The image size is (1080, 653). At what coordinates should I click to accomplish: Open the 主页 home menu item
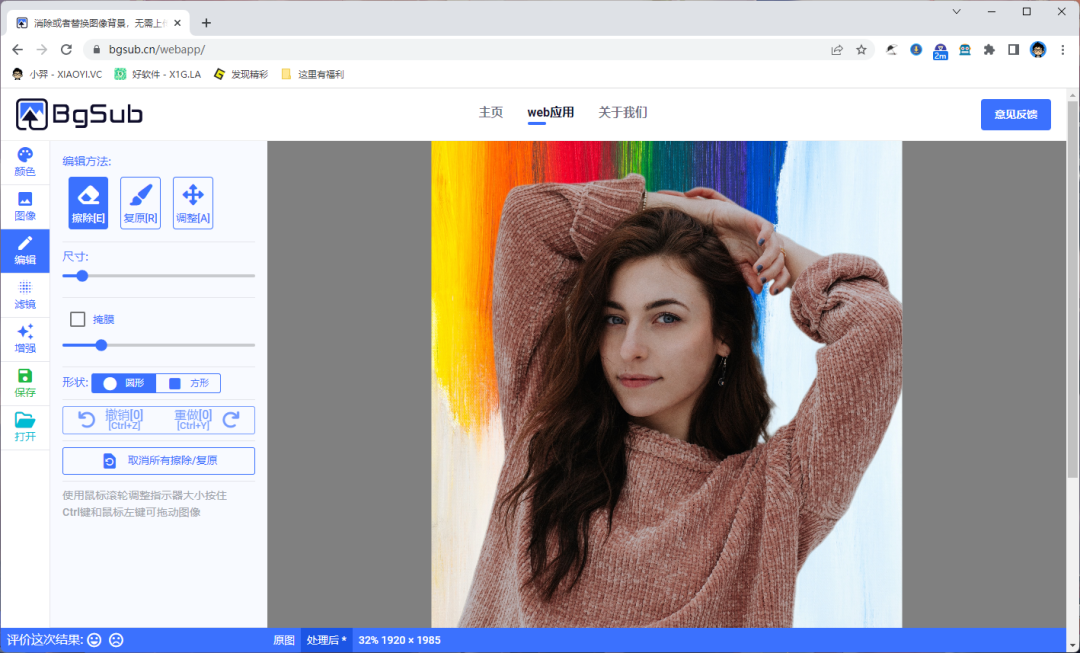coord(491,112)
